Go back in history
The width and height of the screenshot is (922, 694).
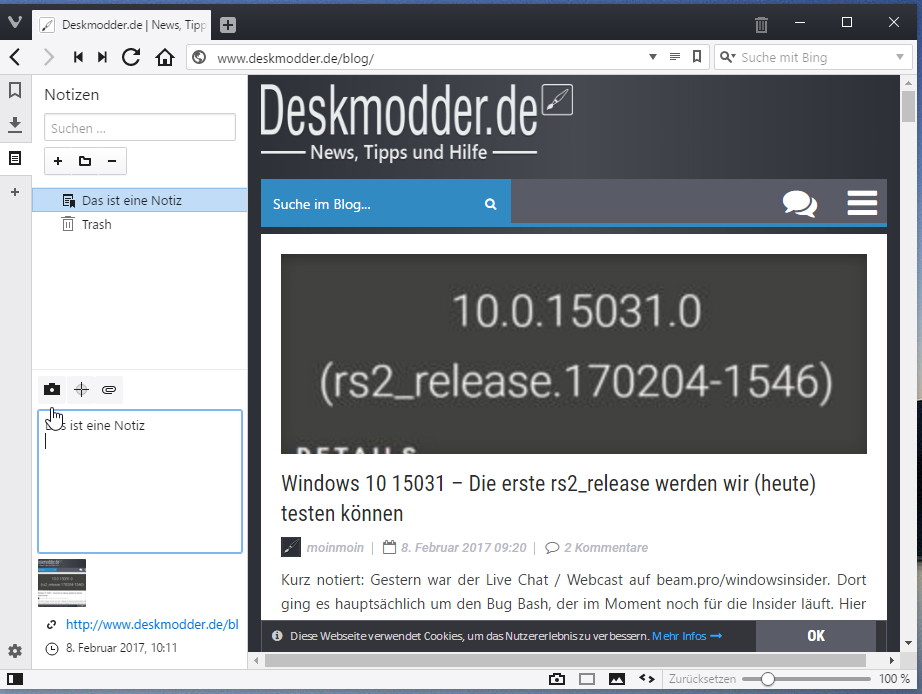pyautogui.click(x=15, y=57)
